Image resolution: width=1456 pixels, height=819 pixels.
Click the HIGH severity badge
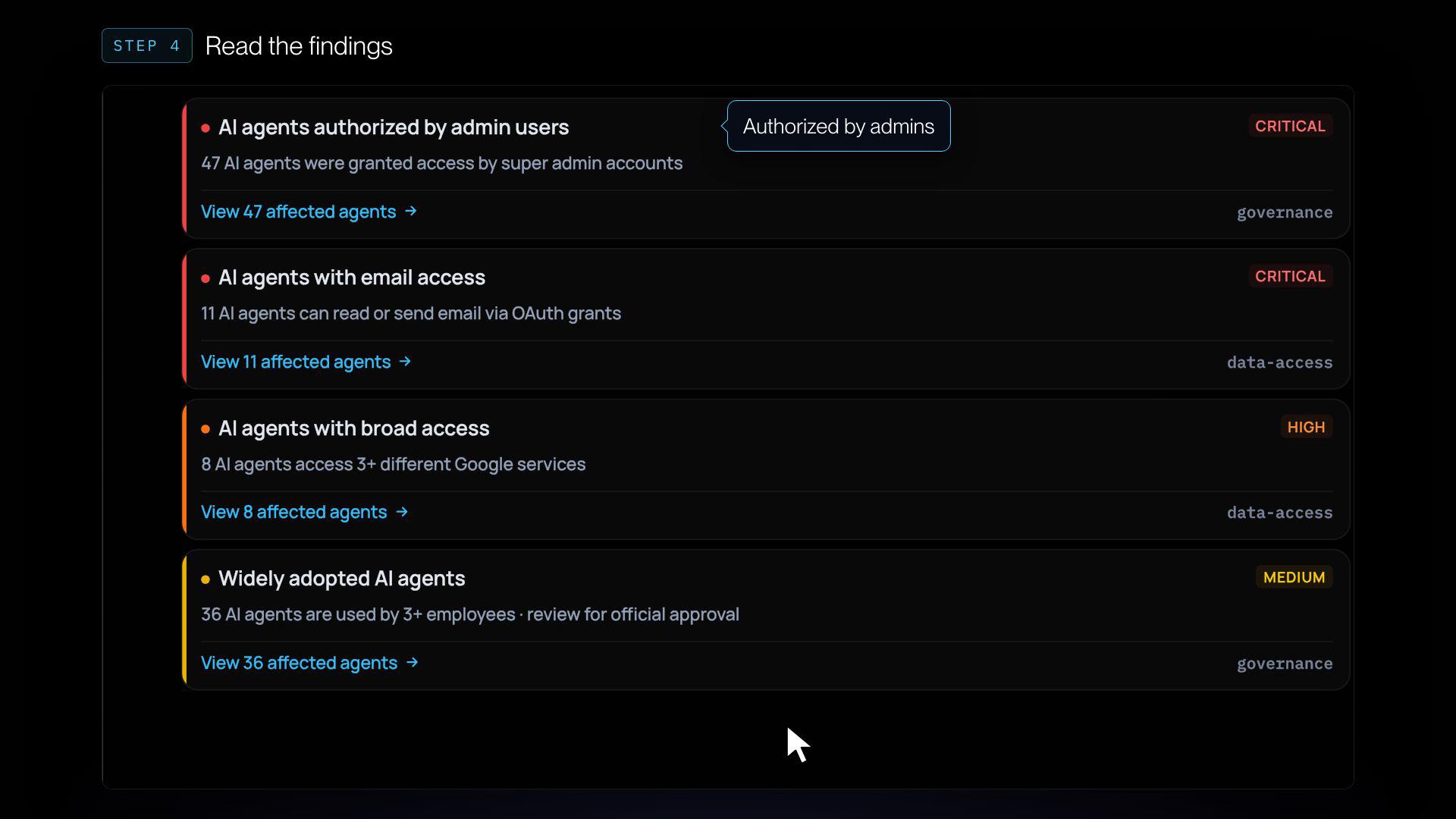[1306, 427]
